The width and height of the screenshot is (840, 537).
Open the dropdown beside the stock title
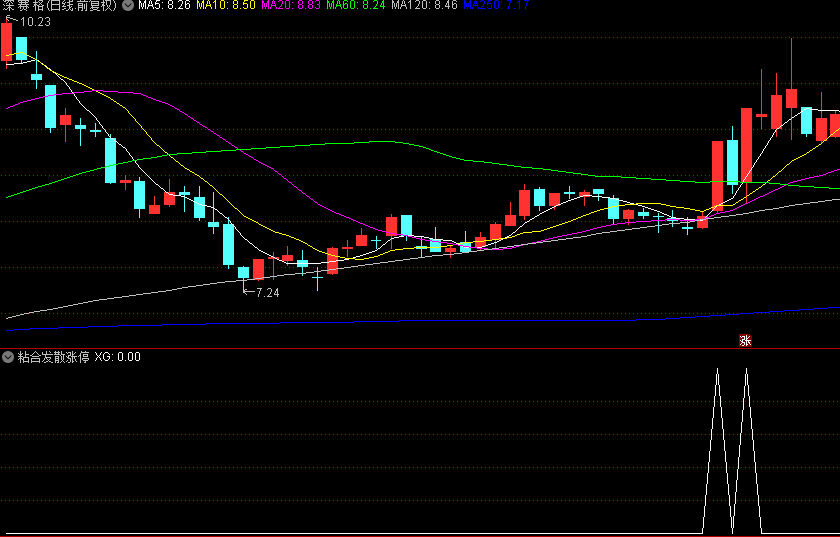coord(128,5)
